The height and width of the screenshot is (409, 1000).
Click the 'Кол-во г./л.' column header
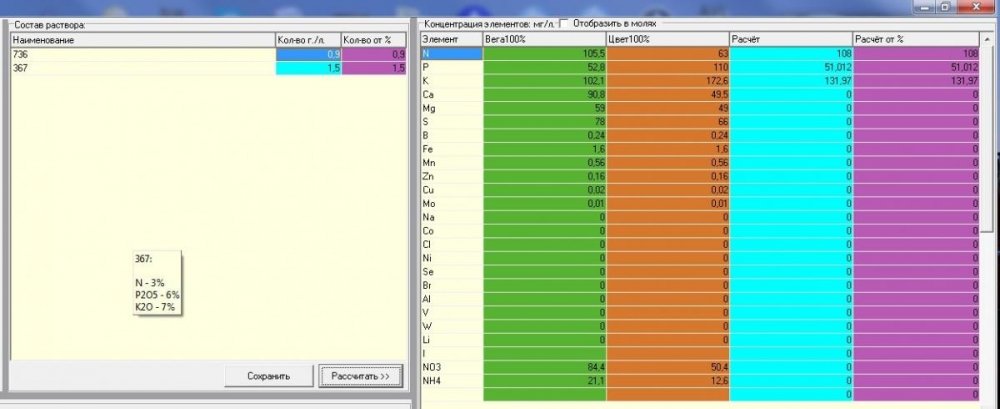click(309, 40)
